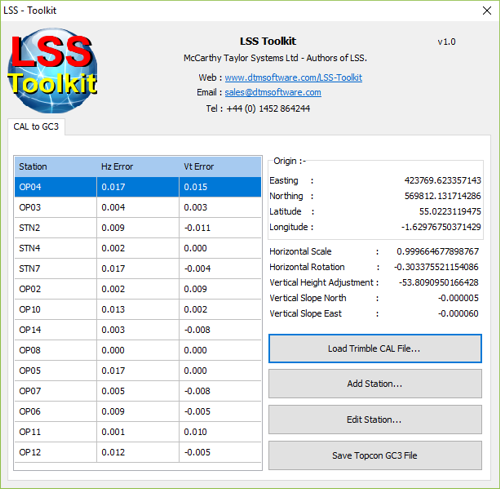Pick the OP11 station row

pyautogui.click(x=138, y=432)
